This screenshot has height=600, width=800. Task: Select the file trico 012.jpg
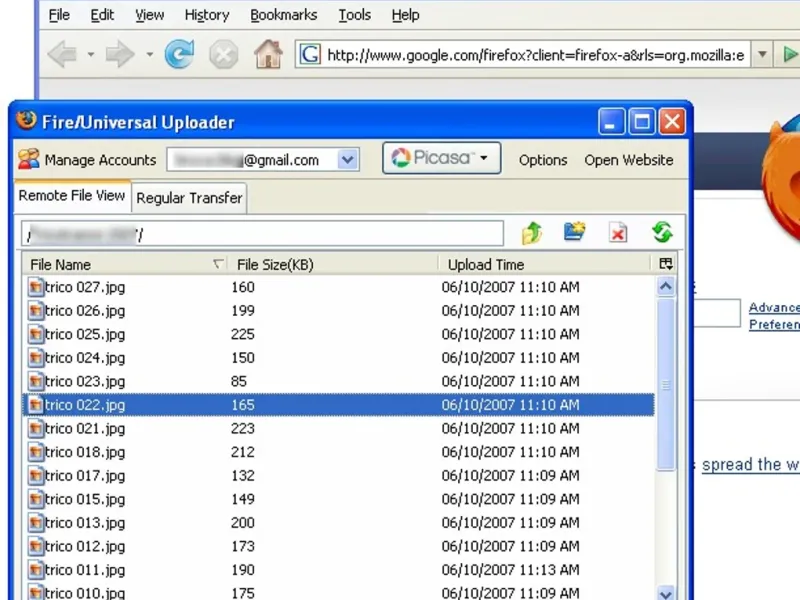click(339, 546)
